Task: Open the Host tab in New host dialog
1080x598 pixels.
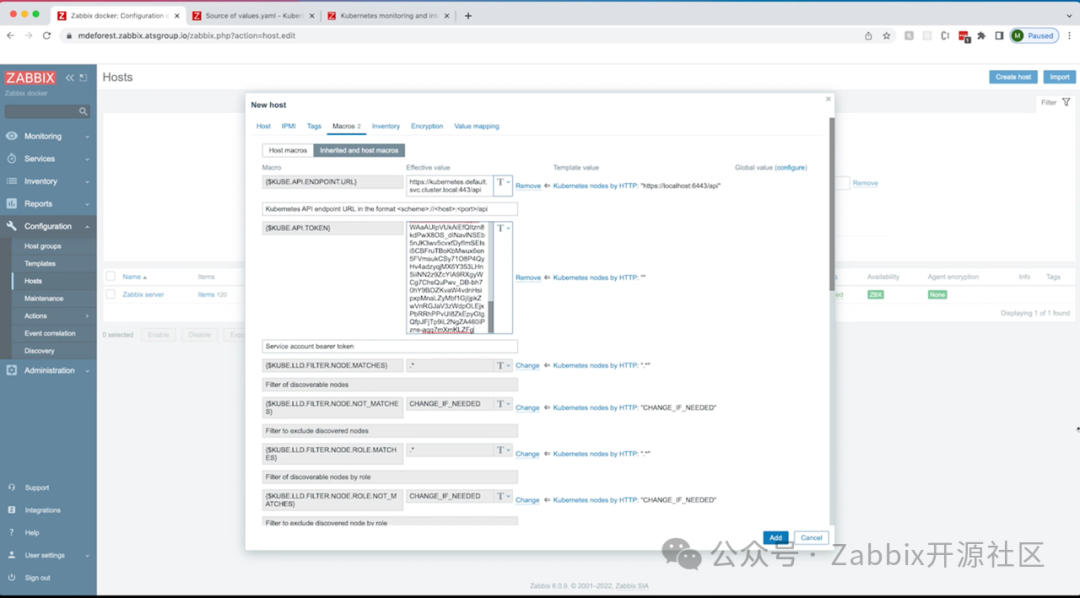Action: pos(263,126)
